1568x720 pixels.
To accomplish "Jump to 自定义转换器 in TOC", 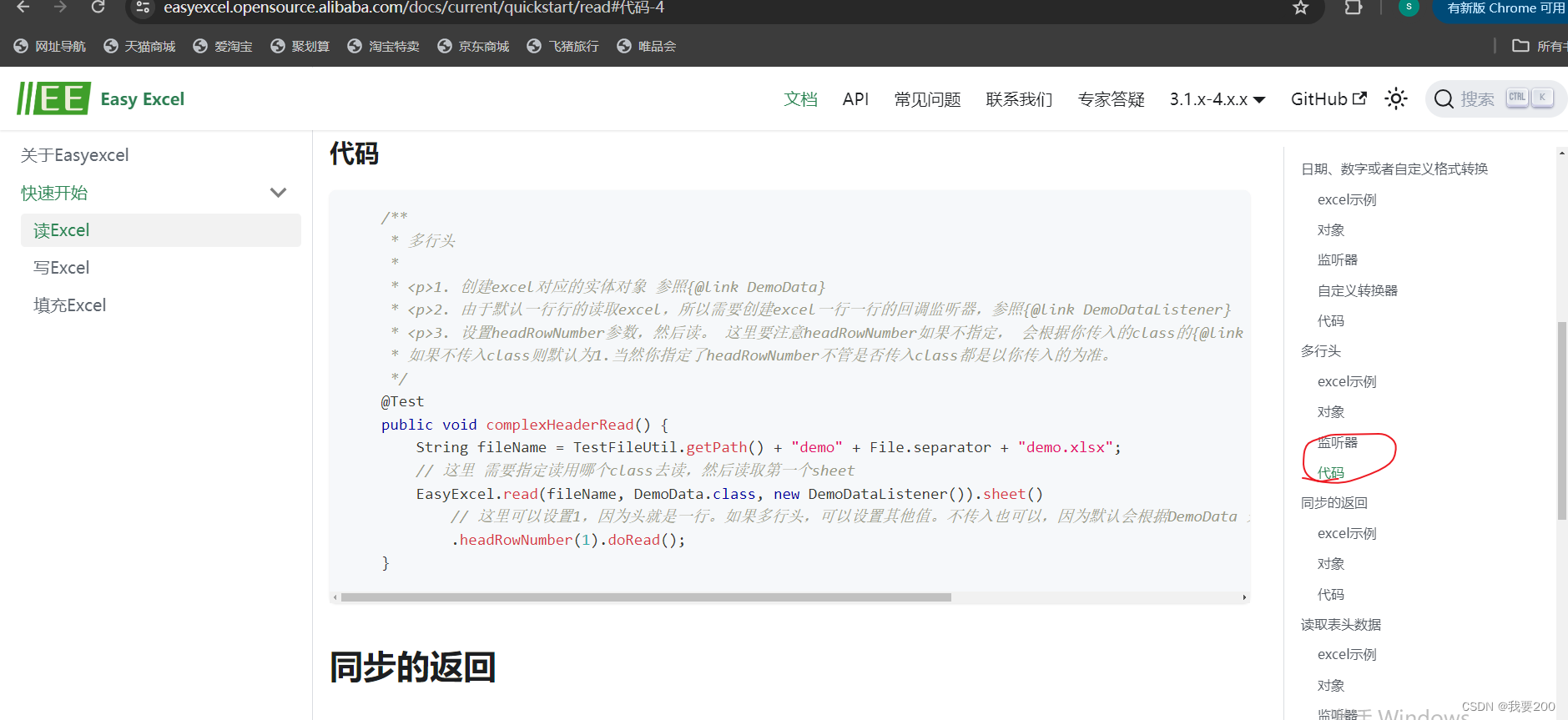I will (x=1358, y=290).
